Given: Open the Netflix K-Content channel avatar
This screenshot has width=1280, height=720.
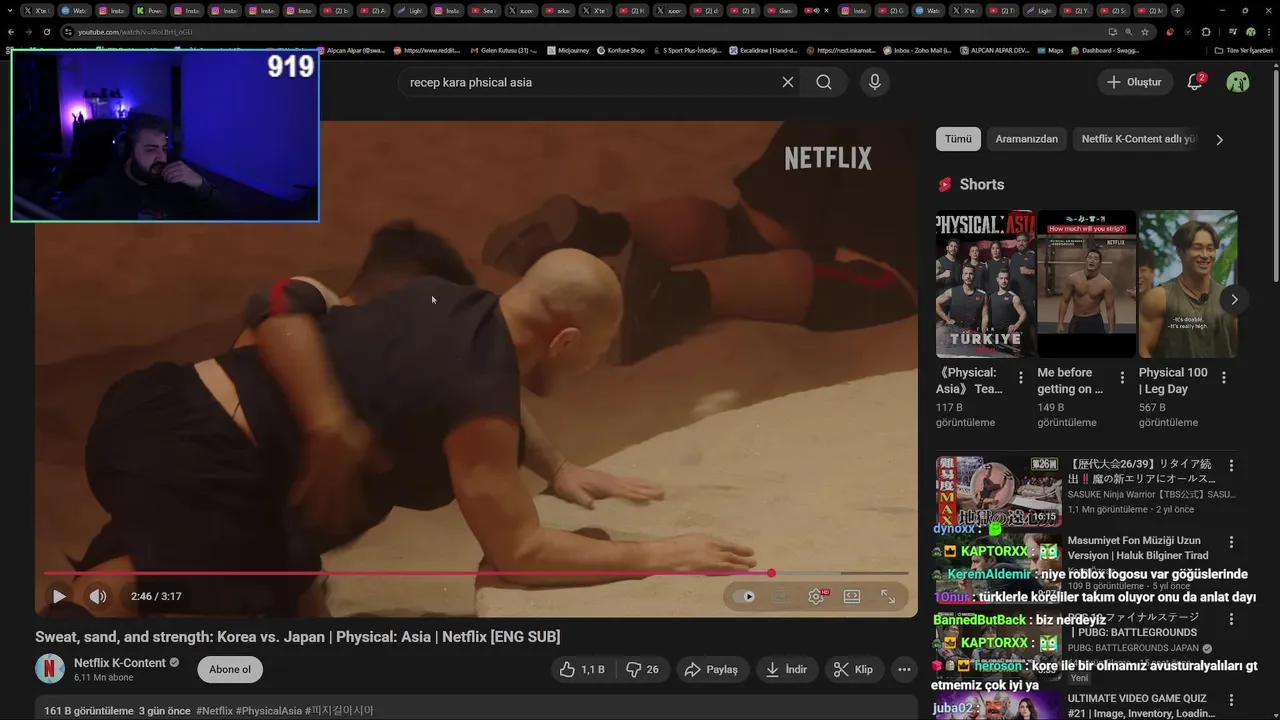Looking at the screenshot, I should (x=50, y=669).
